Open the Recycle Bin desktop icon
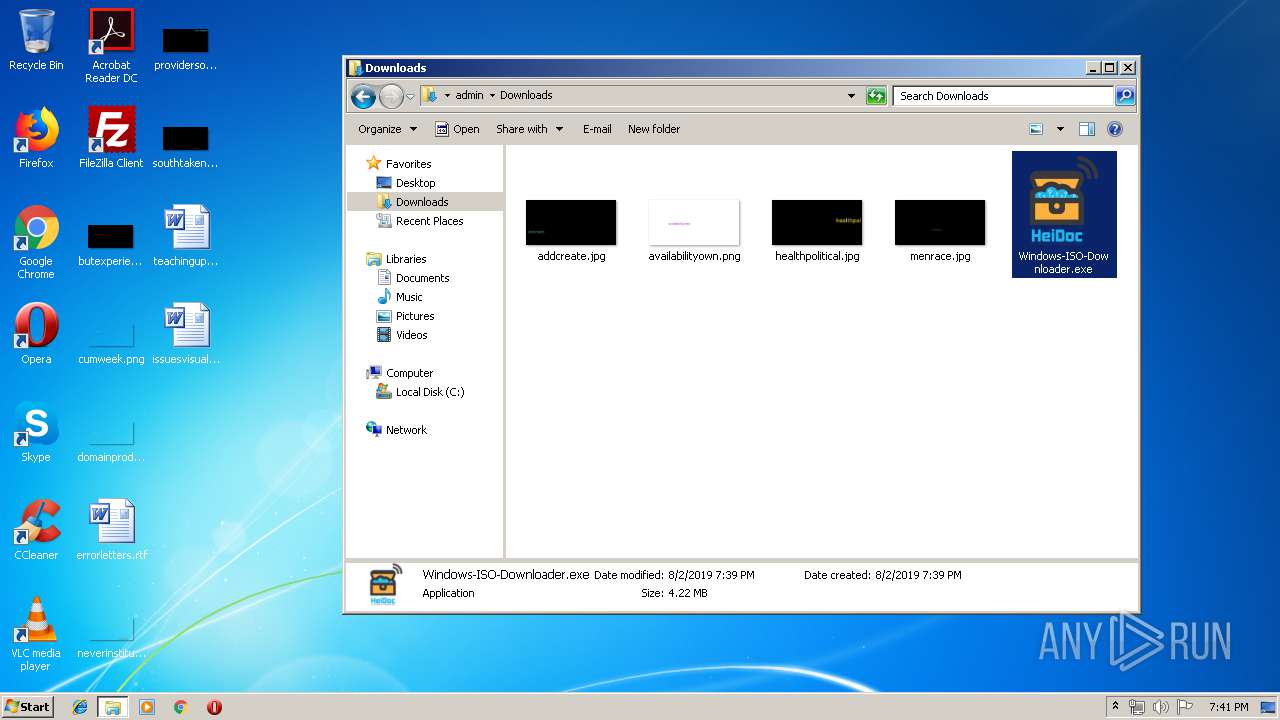1280x720 pixels. [x=36, y=40]
